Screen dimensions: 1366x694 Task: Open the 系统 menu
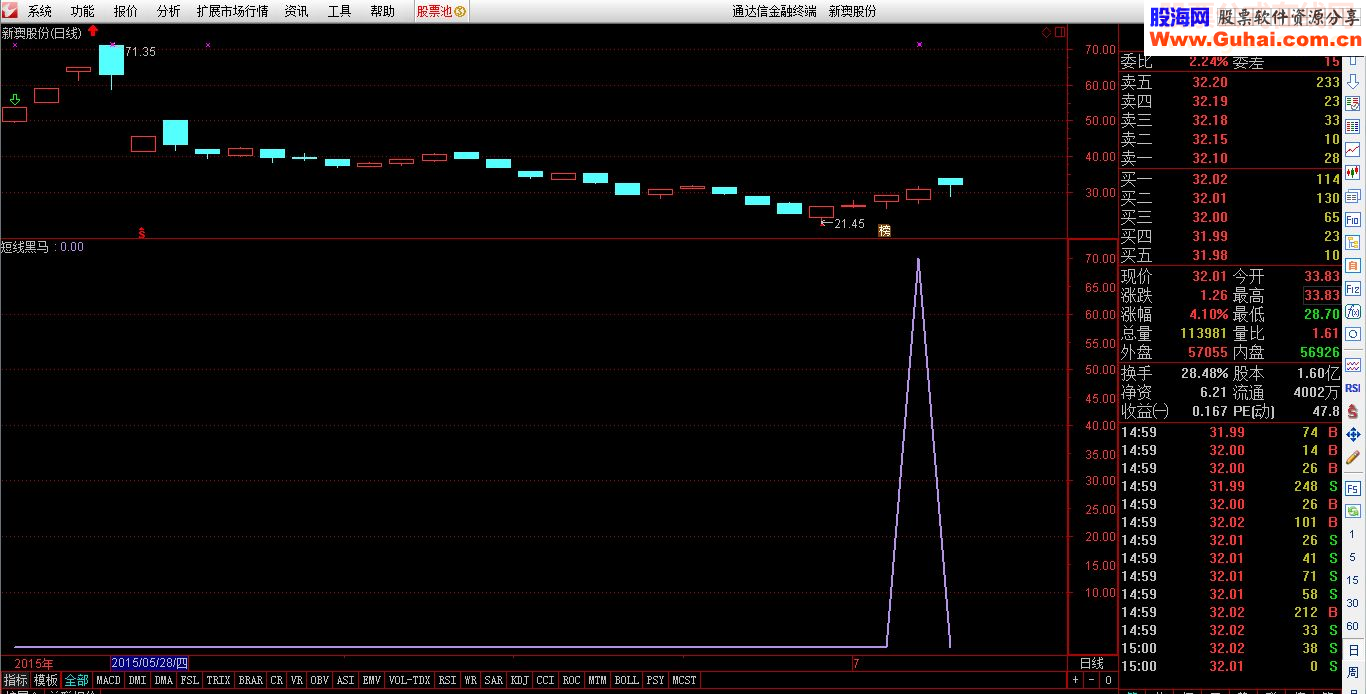(x=39, y=11)
